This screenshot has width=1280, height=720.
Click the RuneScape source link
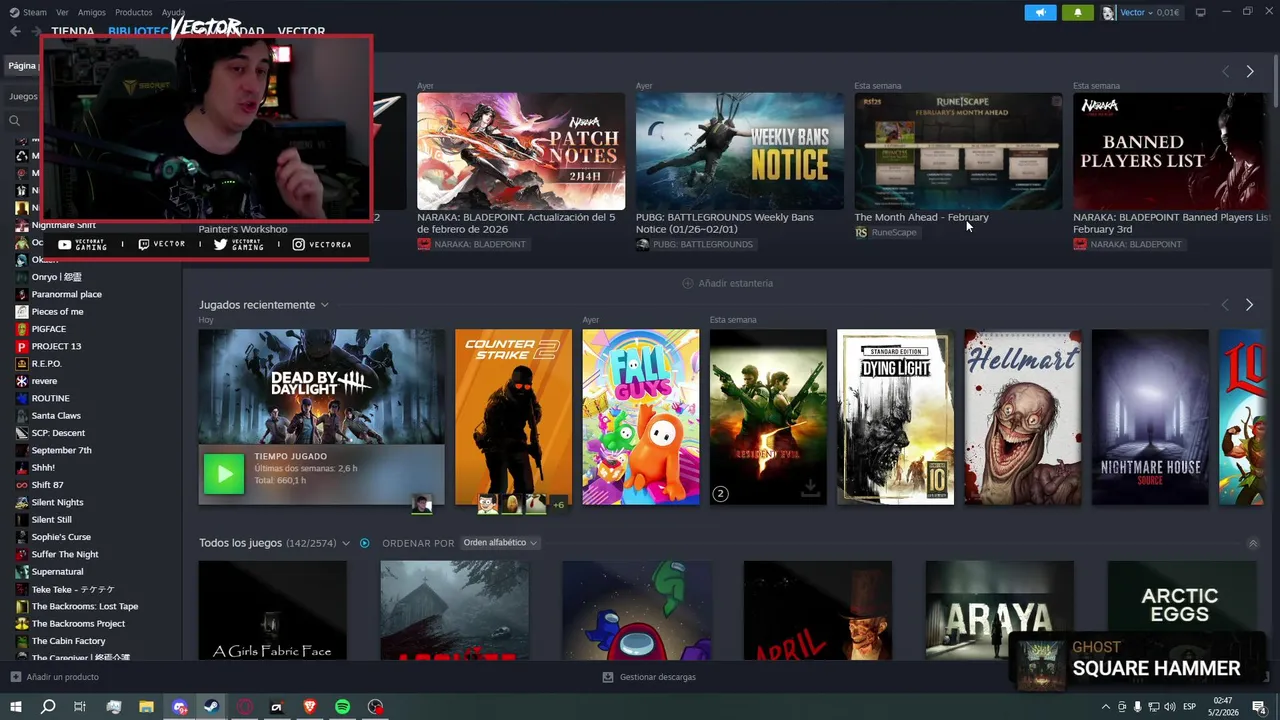(x=885, y=232)
